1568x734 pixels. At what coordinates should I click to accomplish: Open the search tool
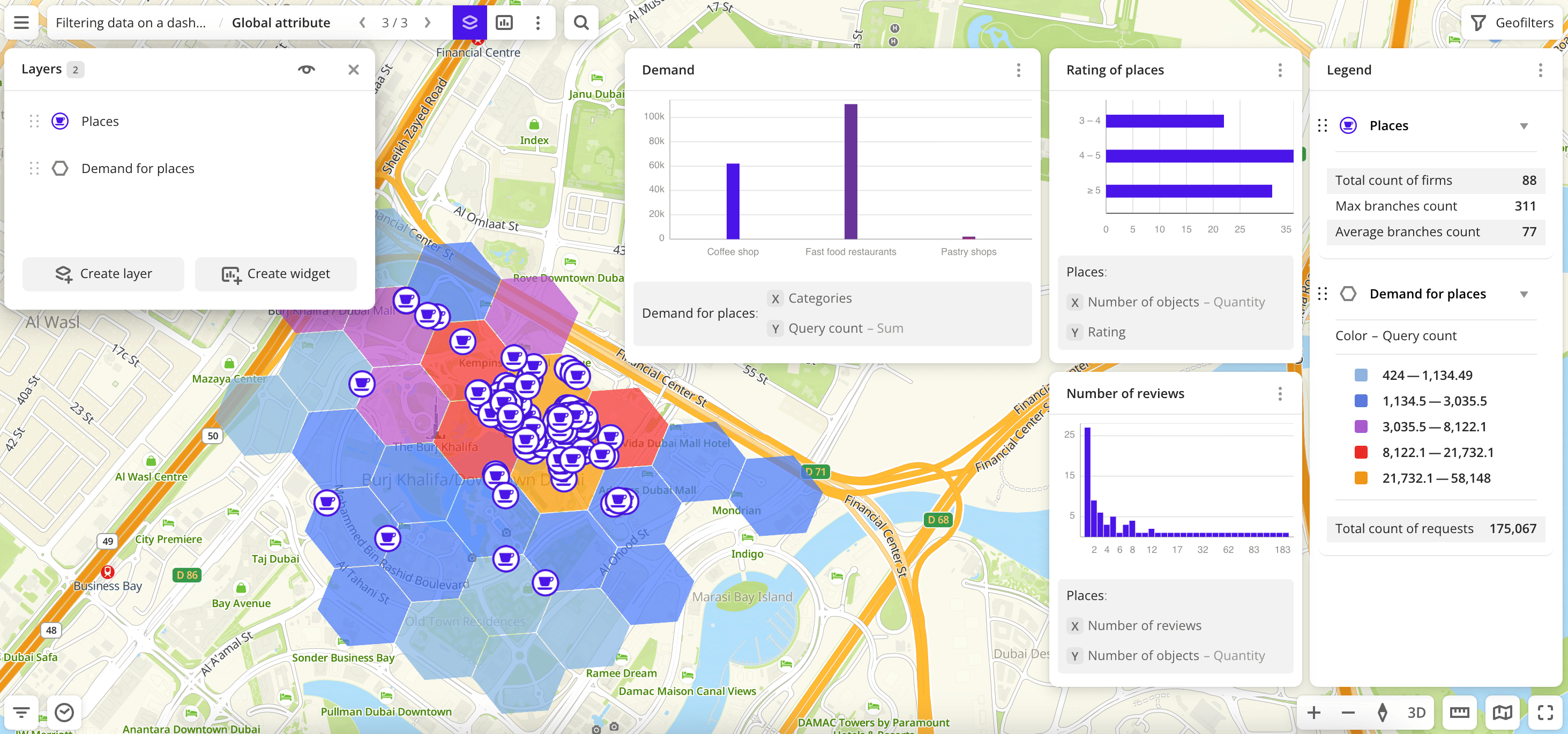pos(581,23)
